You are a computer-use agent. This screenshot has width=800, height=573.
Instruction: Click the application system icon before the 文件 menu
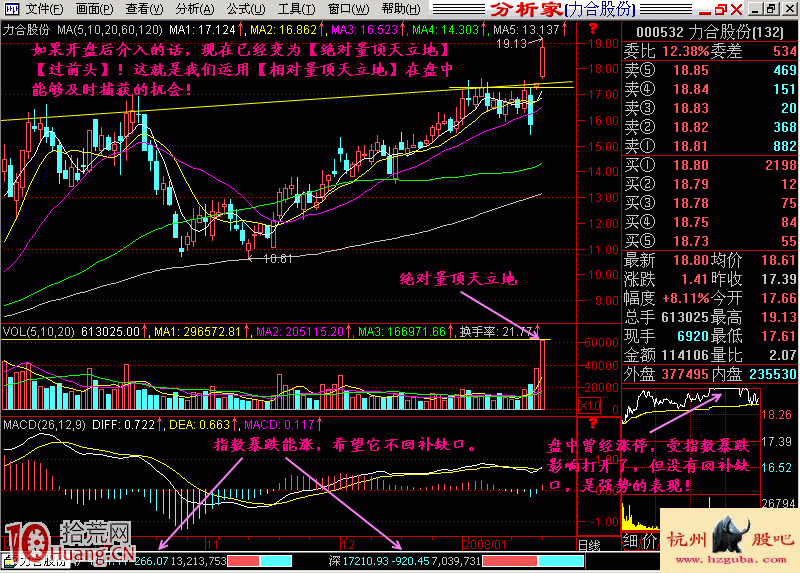pos(11,9)
